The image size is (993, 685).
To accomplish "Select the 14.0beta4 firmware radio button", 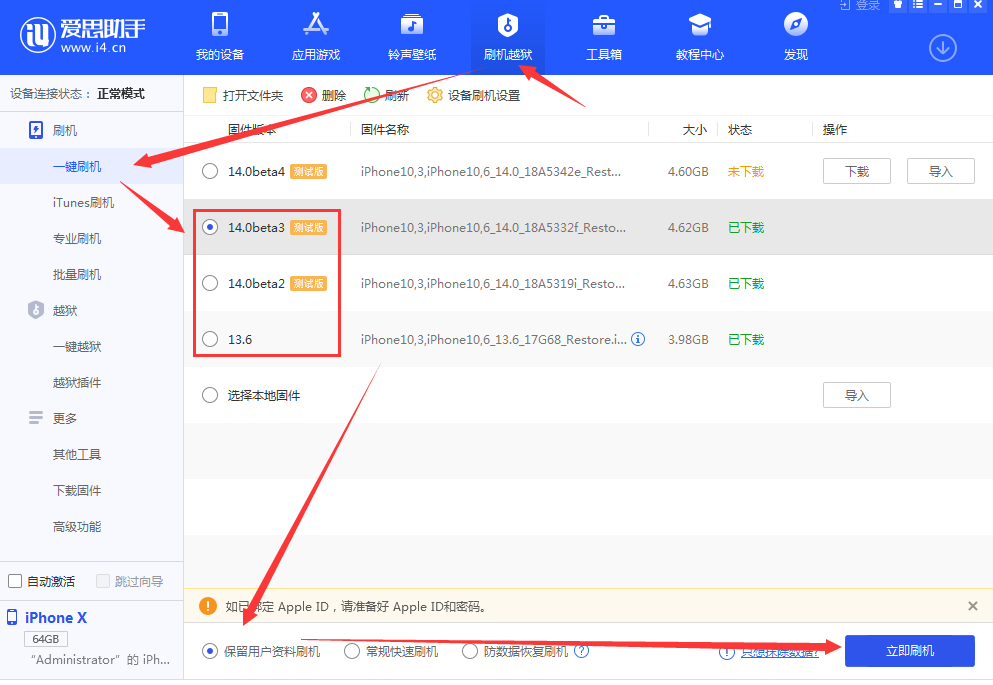I will coord(210,172).
